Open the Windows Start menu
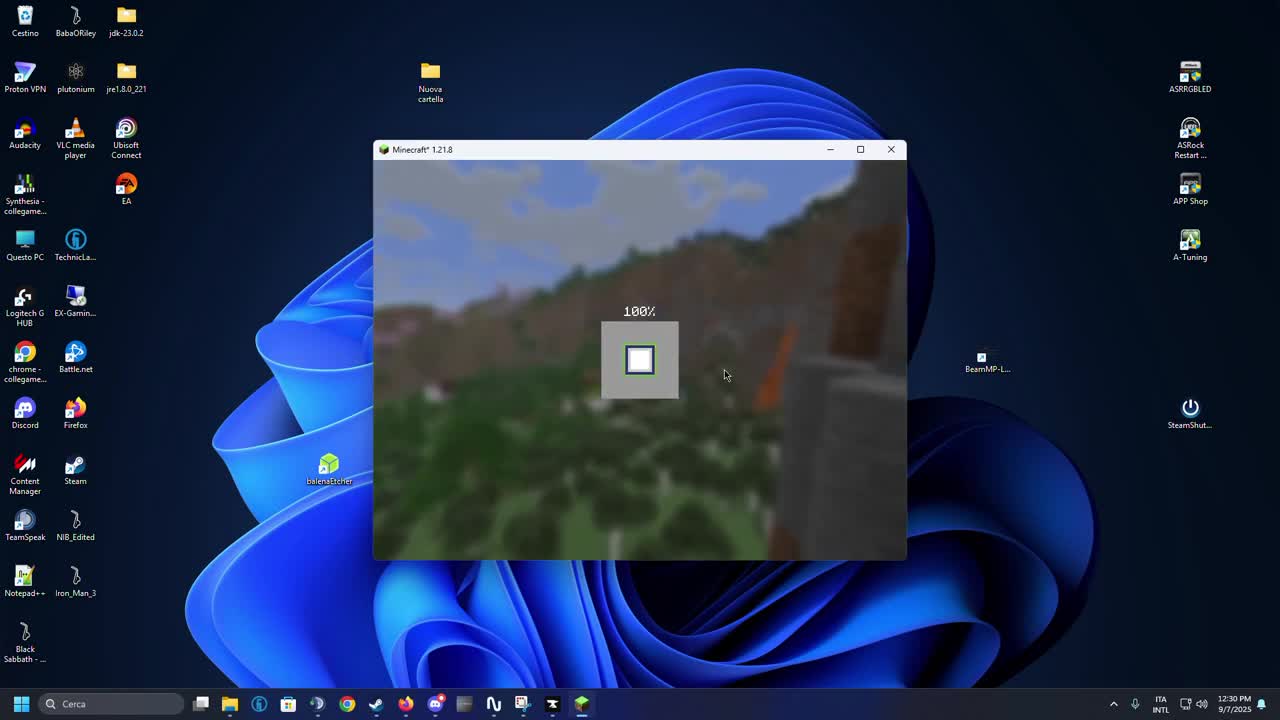The image size is (1280, 720). pos(21,704)
